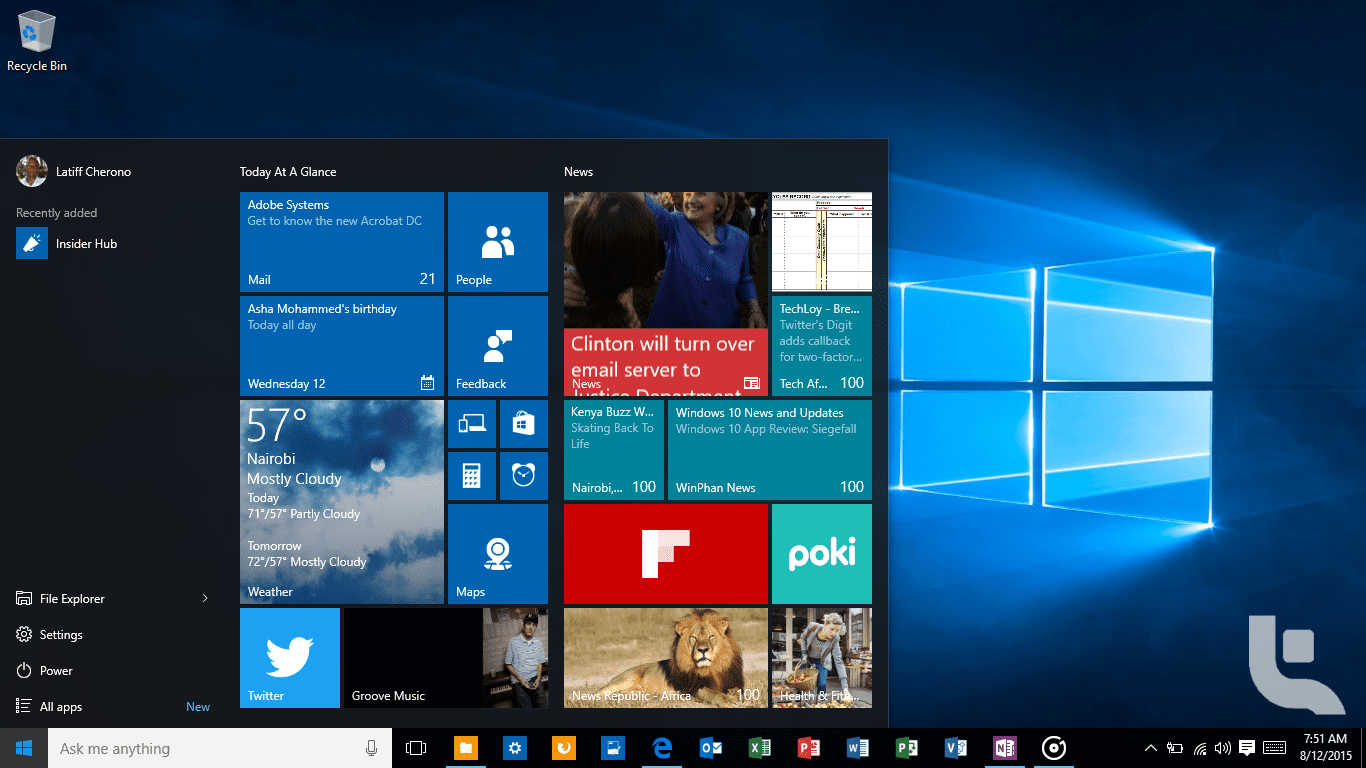Open the TechLoy Tech Af... tile

pos(822,346)
